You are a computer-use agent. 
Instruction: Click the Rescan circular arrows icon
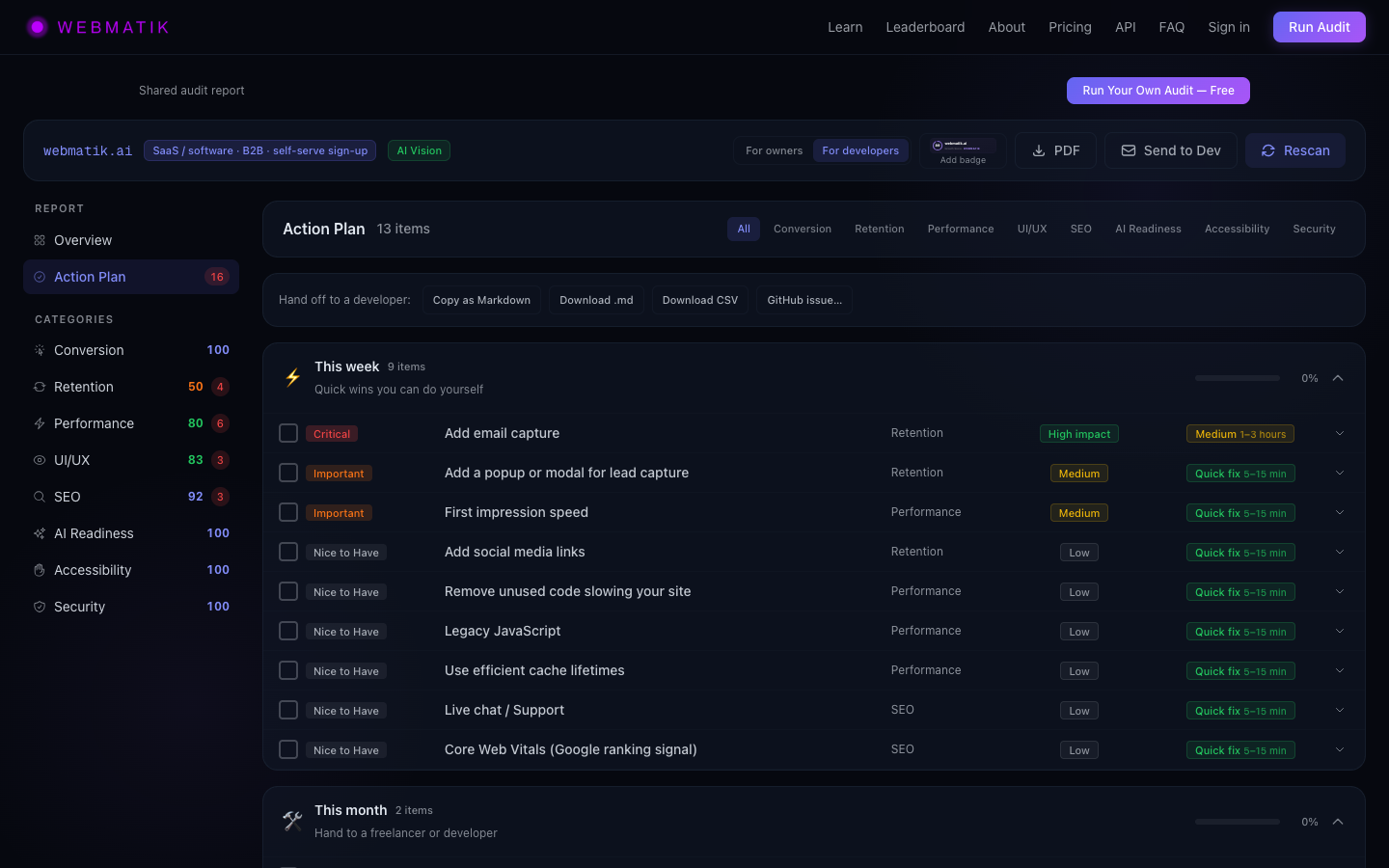tap(1268, 150)
